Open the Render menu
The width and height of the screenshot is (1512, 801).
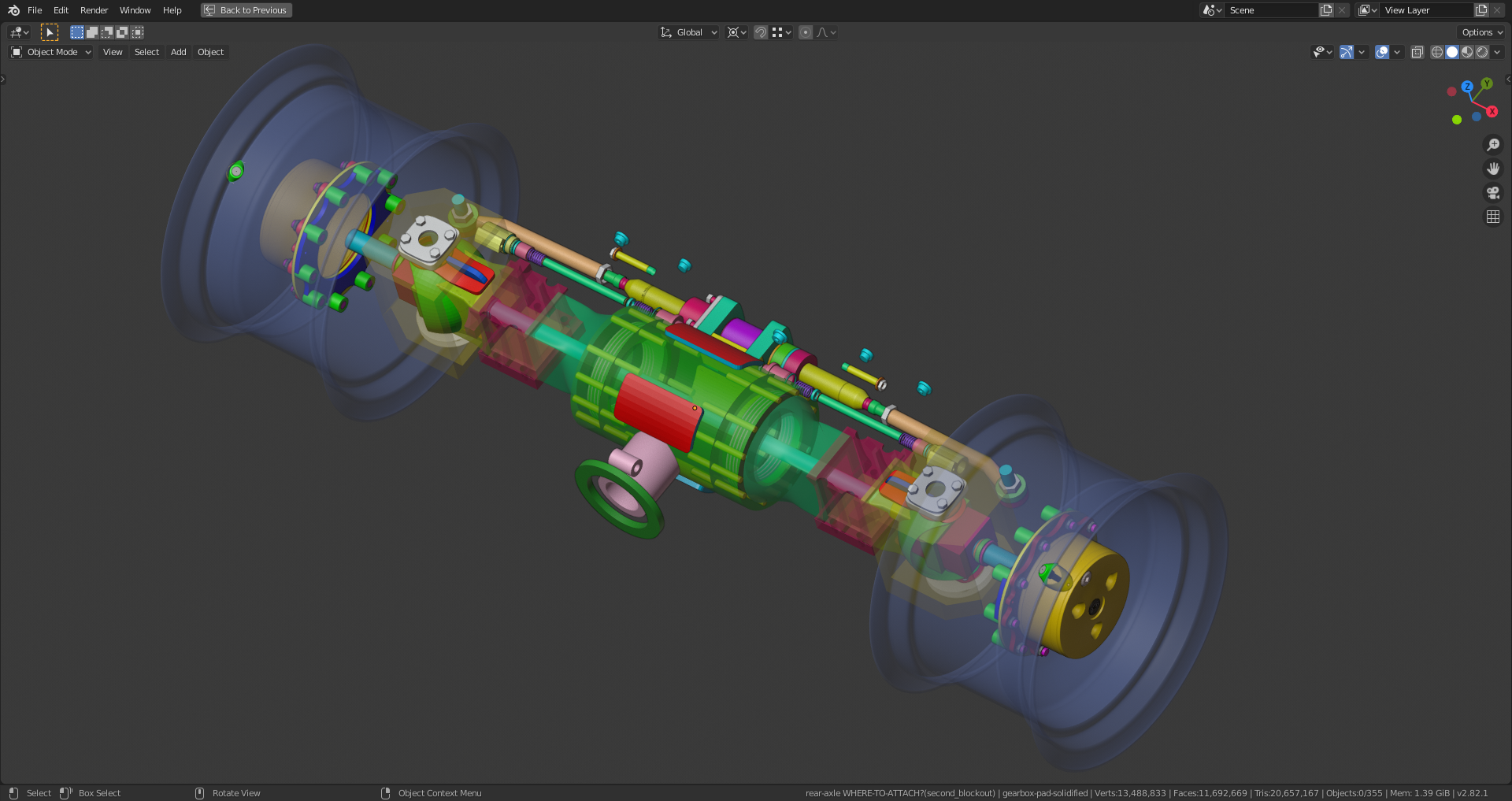tap(94, 10)
